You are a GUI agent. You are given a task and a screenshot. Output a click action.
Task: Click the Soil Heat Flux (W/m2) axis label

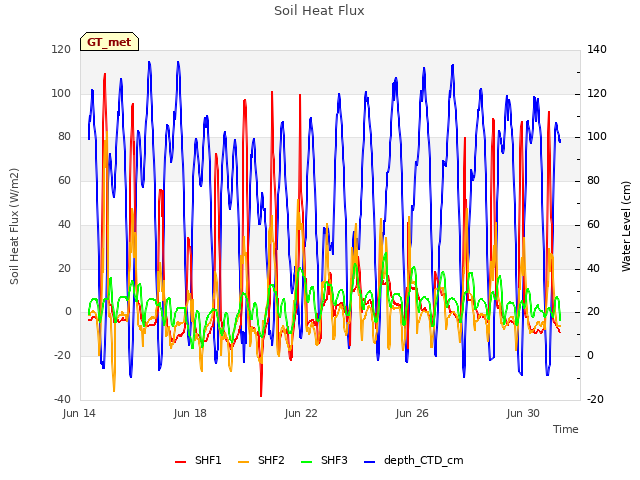14,226
